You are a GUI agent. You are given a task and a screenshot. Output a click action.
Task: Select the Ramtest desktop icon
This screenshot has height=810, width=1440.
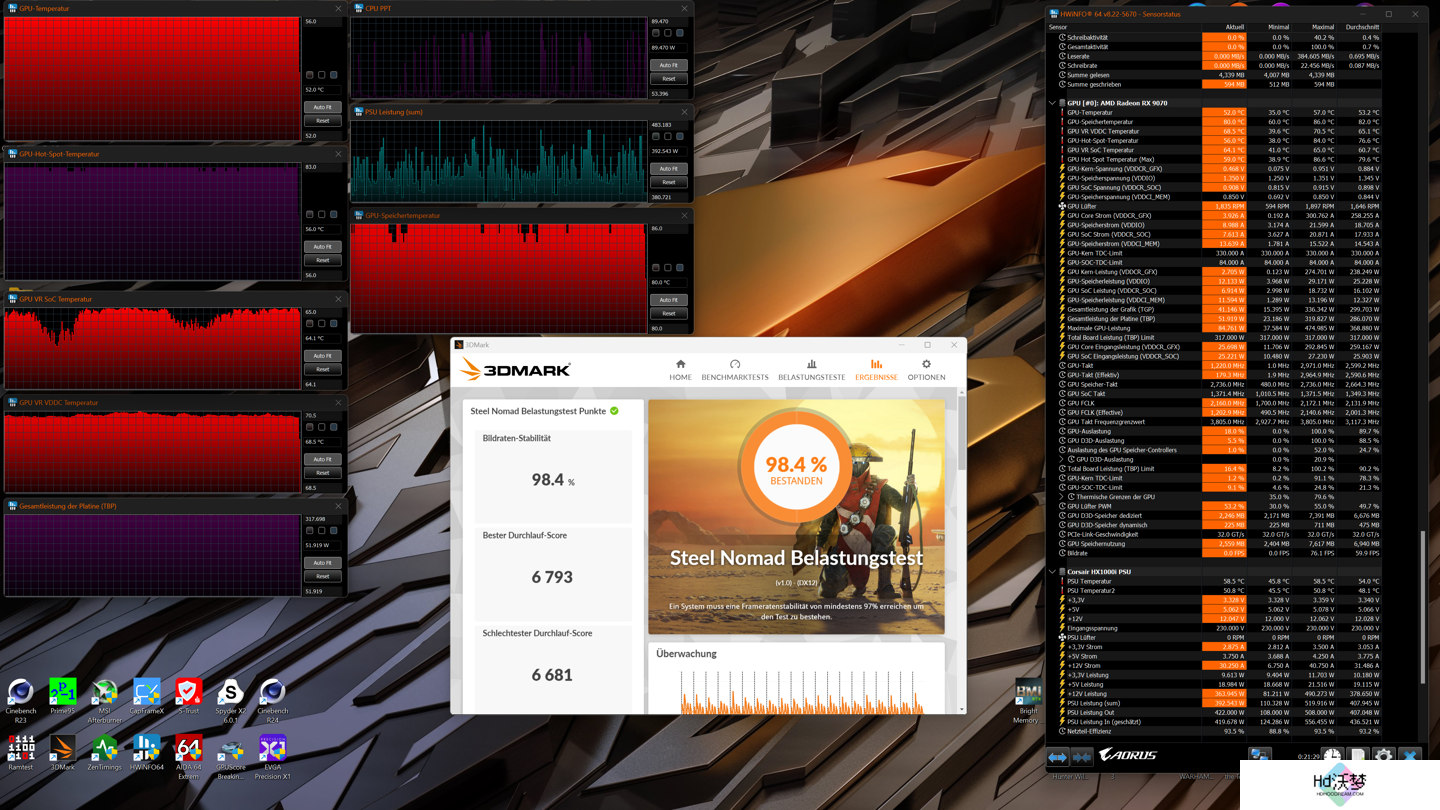pos(20,752)
